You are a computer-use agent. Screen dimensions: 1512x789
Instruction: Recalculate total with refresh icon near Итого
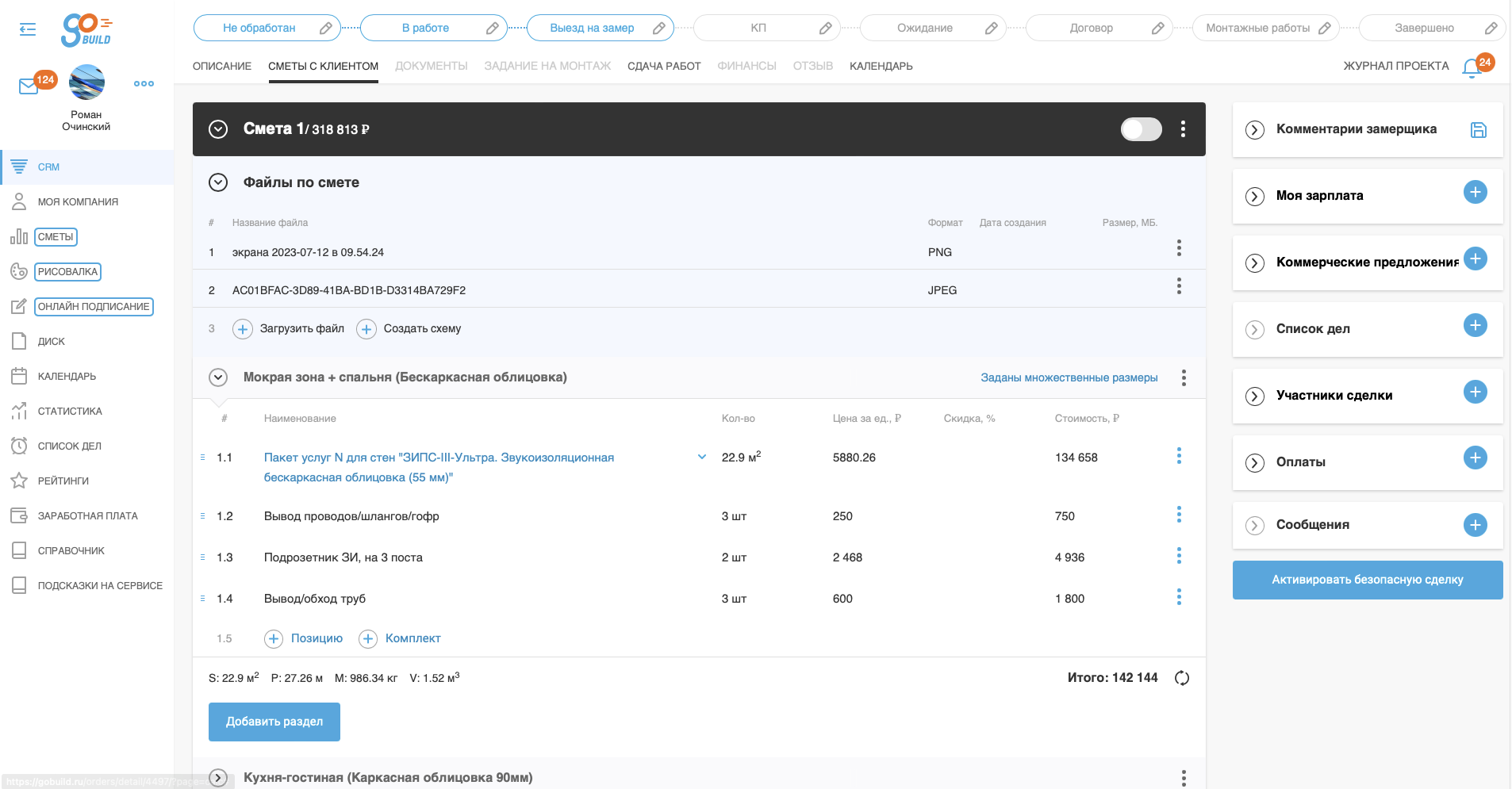point(1182,678)
